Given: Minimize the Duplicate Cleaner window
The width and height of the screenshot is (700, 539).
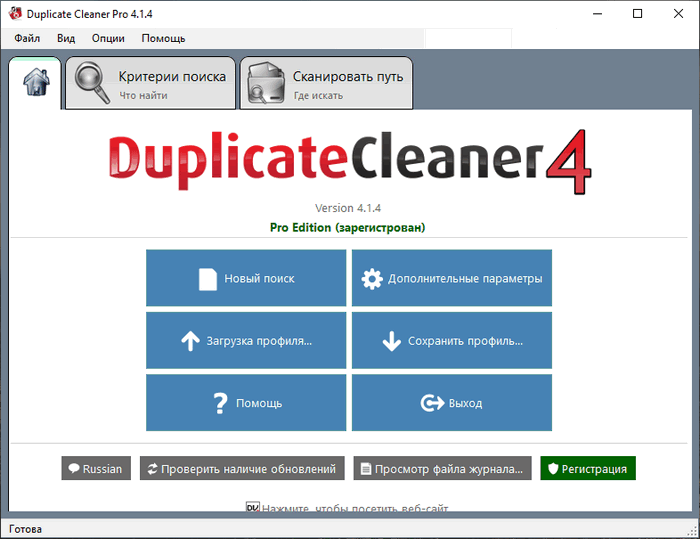Looking at the screenshot, I should (x=597, y=14).
